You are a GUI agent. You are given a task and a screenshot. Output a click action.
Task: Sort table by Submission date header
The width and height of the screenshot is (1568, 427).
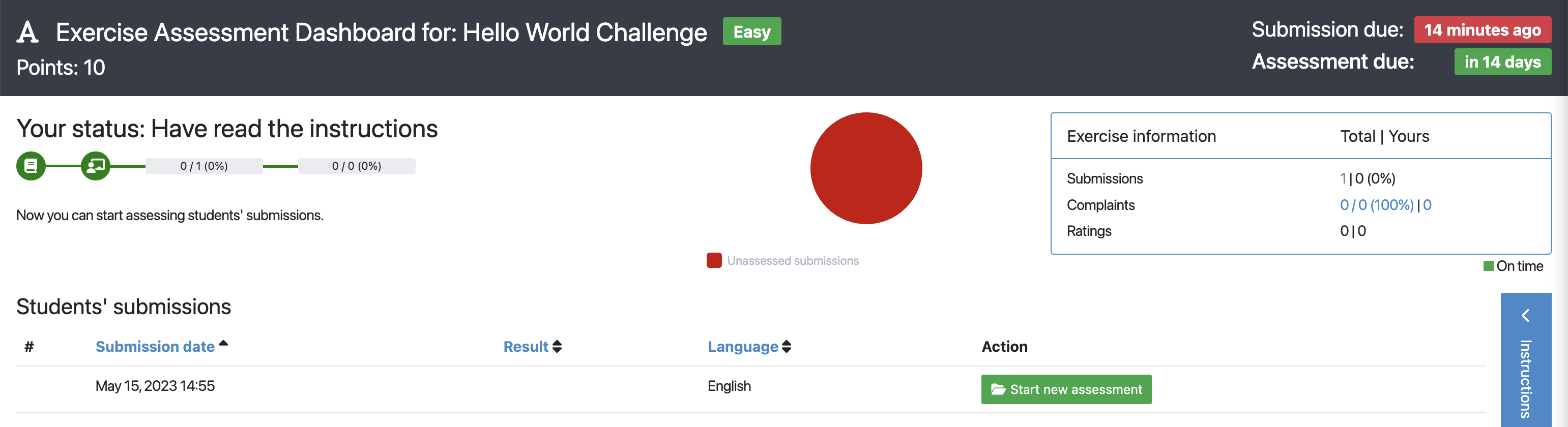click(x=155, y=347)
